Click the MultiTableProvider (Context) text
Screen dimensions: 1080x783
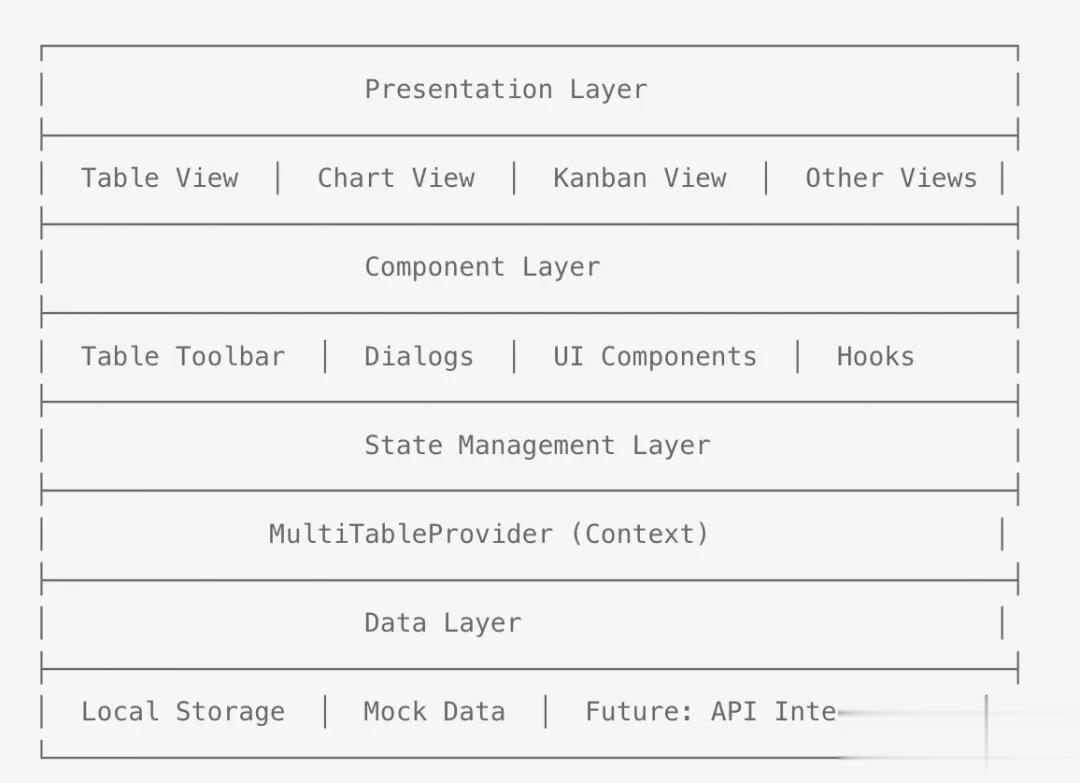[489, 534]
